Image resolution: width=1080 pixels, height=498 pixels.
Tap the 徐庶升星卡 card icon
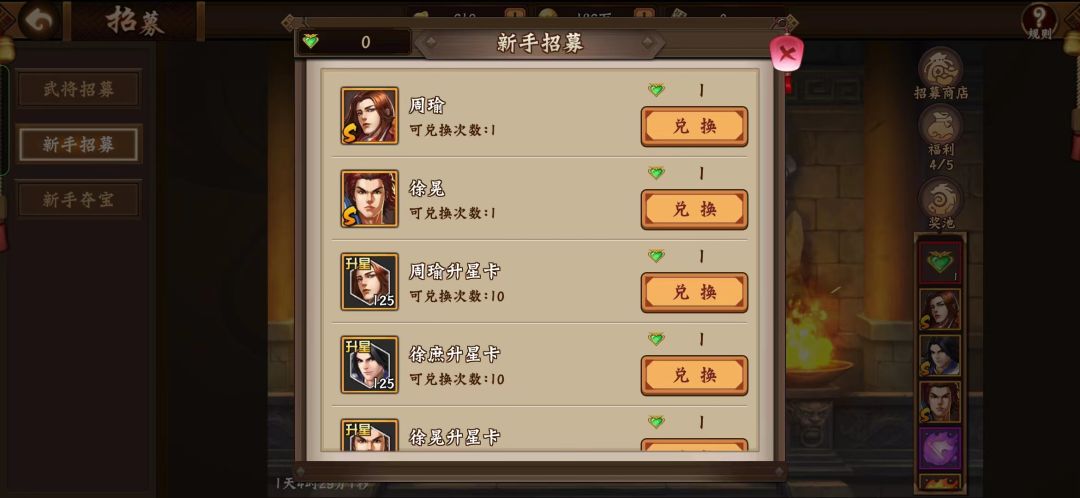point(369,364)
